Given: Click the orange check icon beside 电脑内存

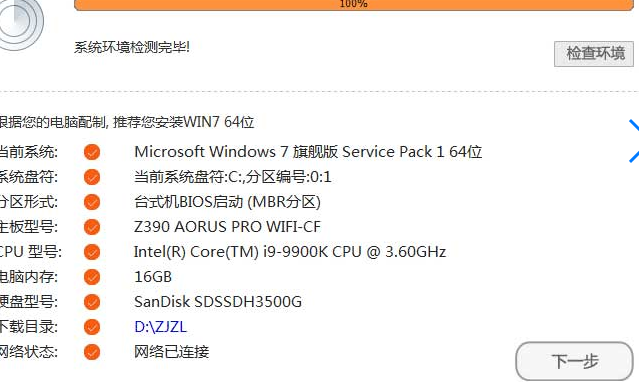Looking at the screenshot, I should (x=92, y=277).
